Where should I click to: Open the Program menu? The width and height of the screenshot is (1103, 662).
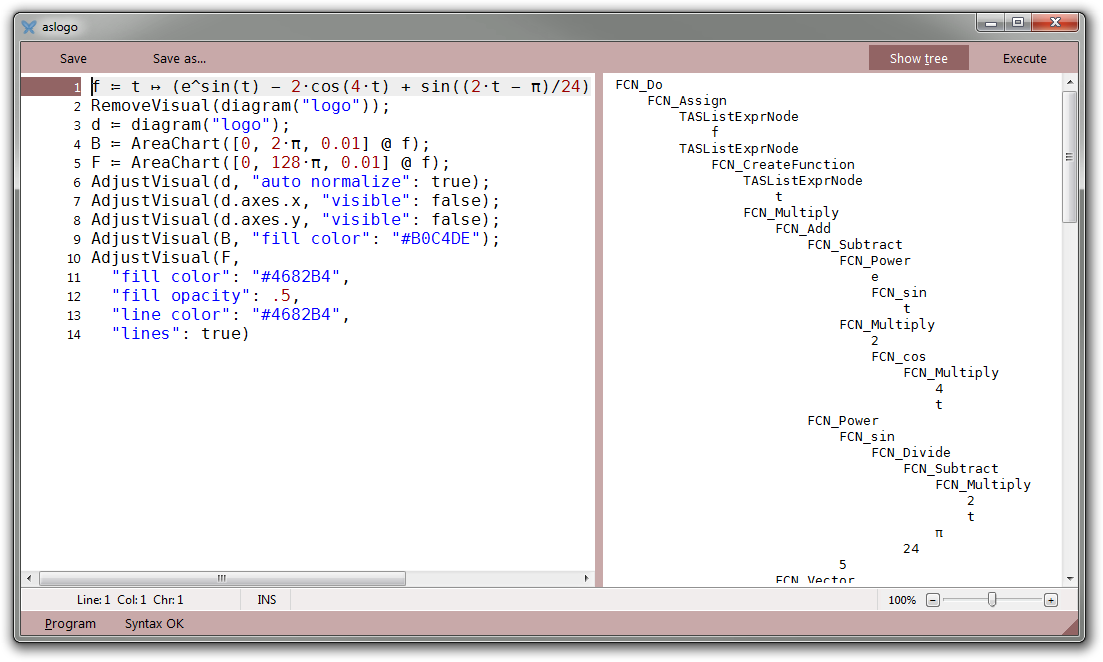71,624
